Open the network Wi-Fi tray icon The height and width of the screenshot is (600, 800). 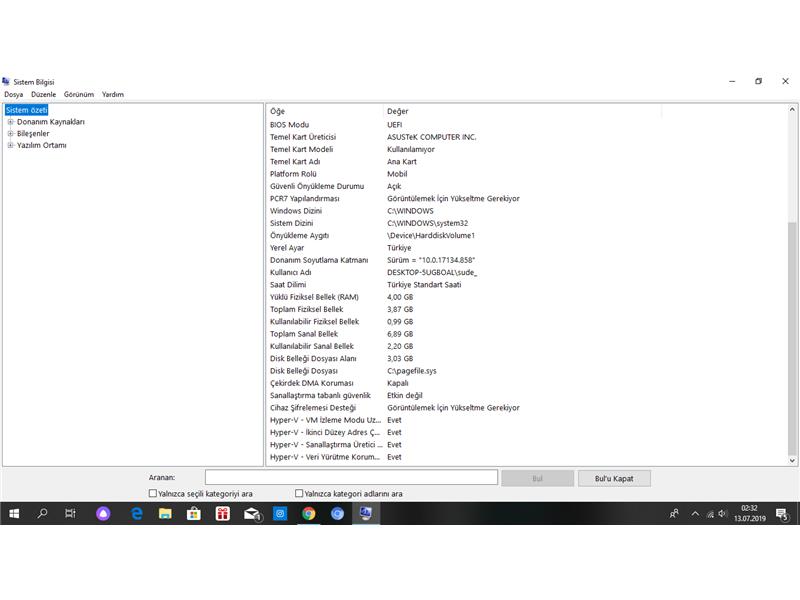[710, 514]
